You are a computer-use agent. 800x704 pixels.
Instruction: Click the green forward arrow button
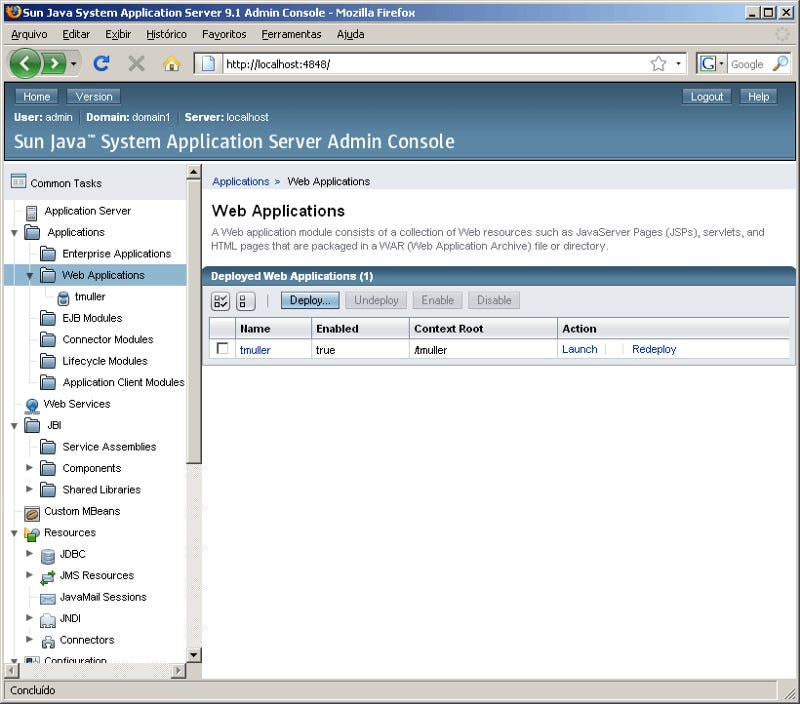click(x=54, y=64)
